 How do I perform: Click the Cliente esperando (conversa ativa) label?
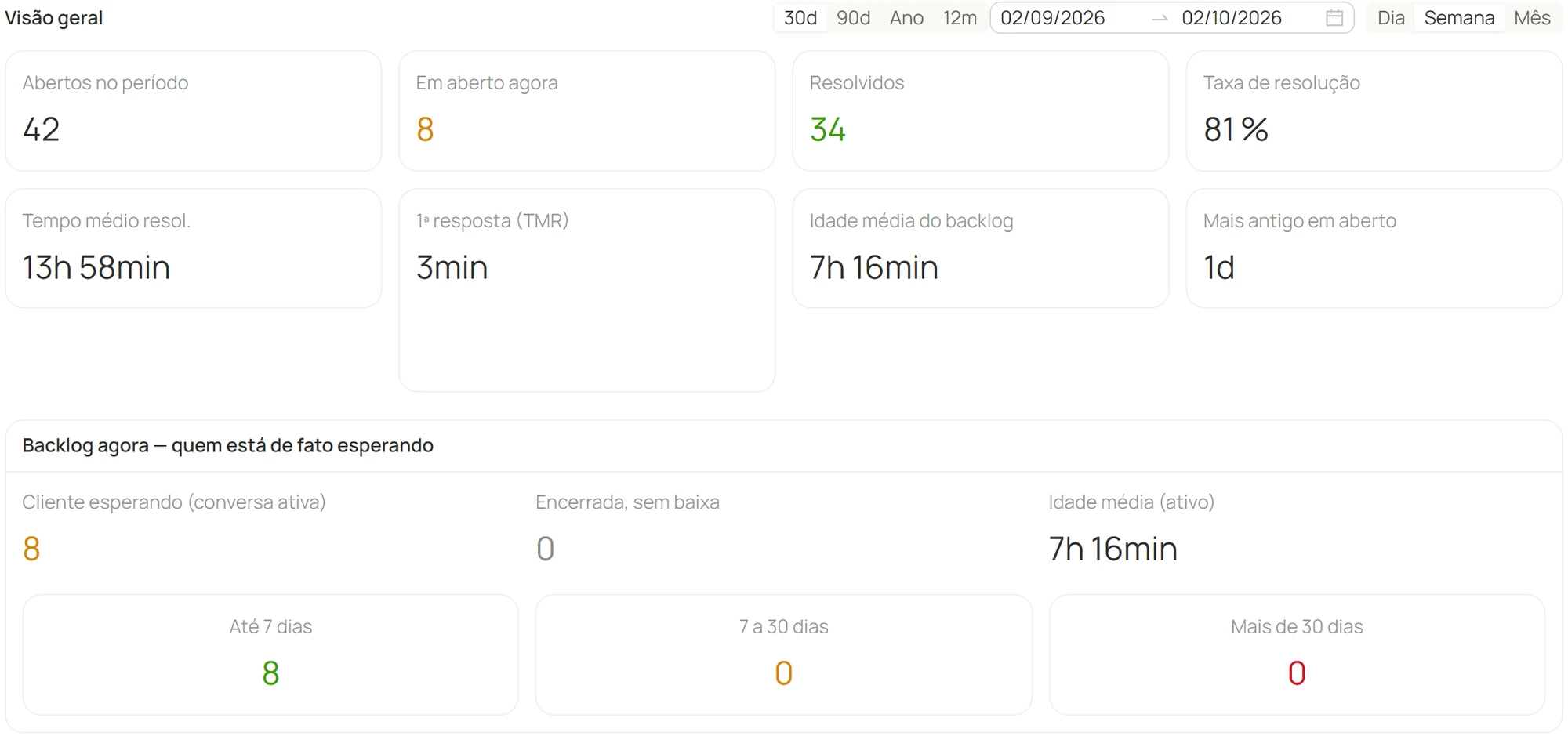(174, 502)
